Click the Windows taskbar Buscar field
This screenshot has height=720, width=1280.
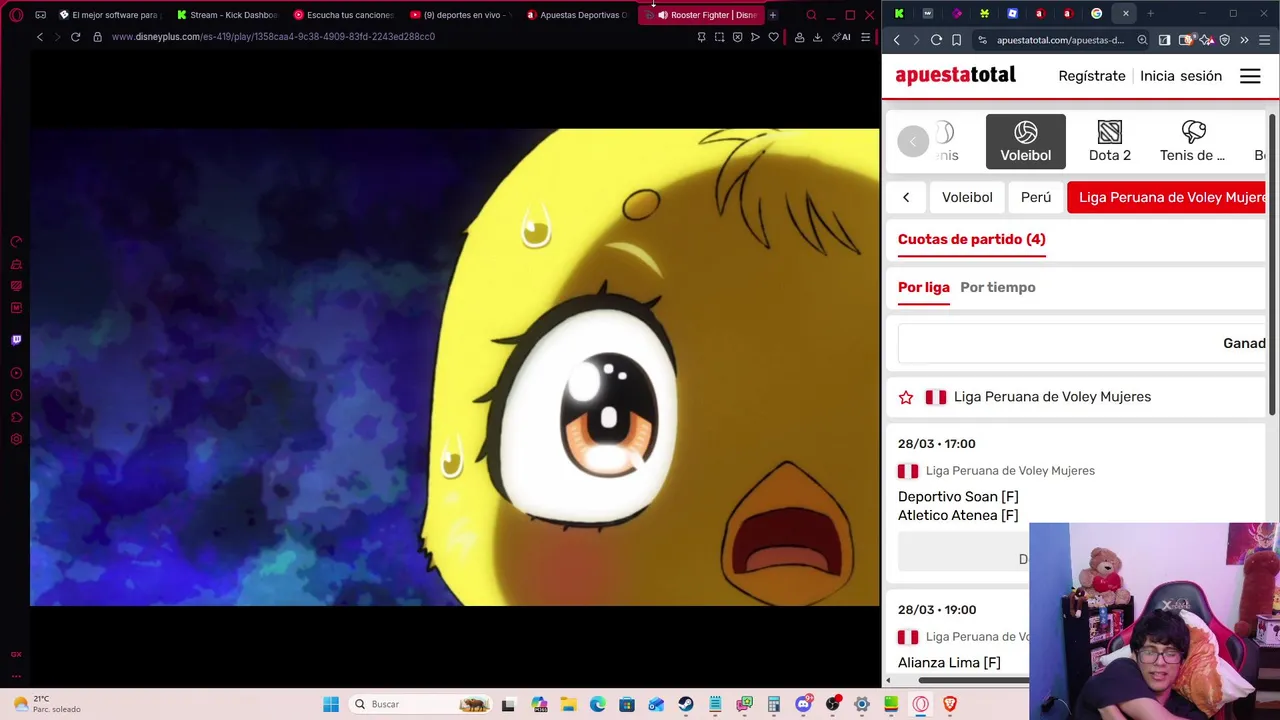422,704
